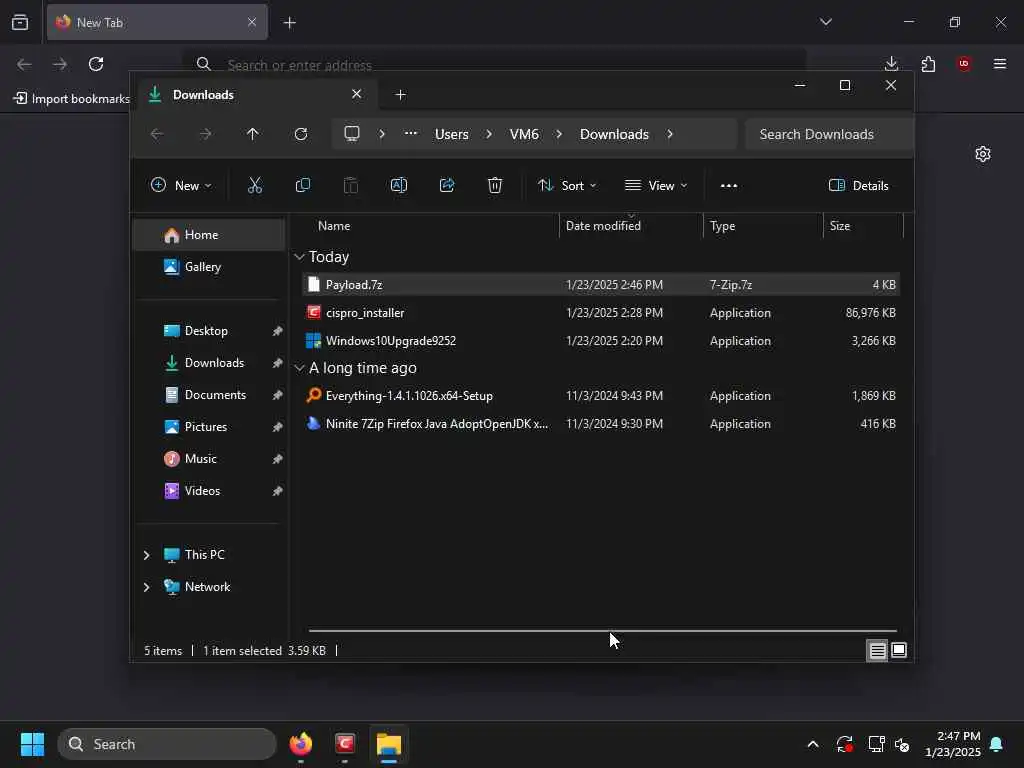Screen dimensions: 1024x768
Task: Click Import bookmarks in Firefox
Action: tap(72, 99)
